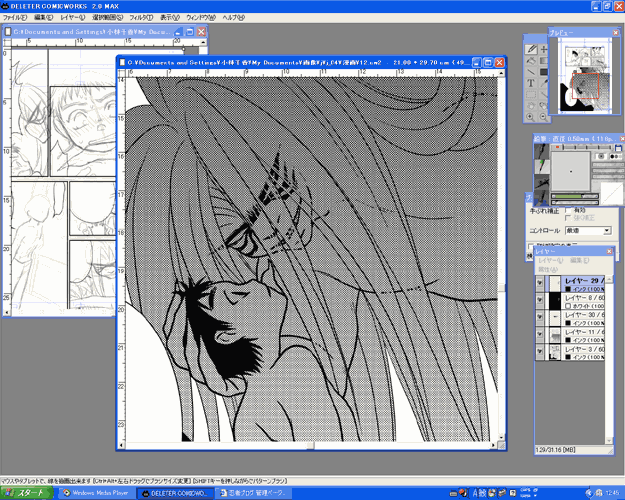625x500 pixels.
Task: Switch to Windows Media Player taskbar button
Action: click(x=96, y=493)
